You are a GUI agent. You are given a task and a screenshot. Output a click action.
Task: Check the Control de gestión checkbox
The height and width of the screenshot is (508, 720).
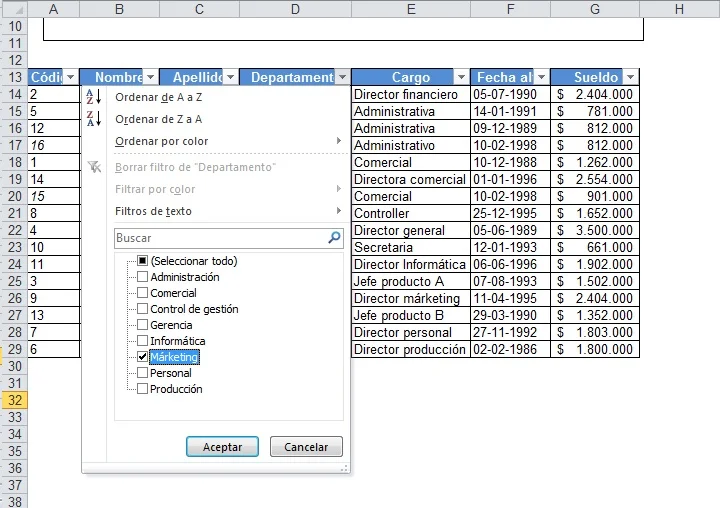tap(142, 309)
